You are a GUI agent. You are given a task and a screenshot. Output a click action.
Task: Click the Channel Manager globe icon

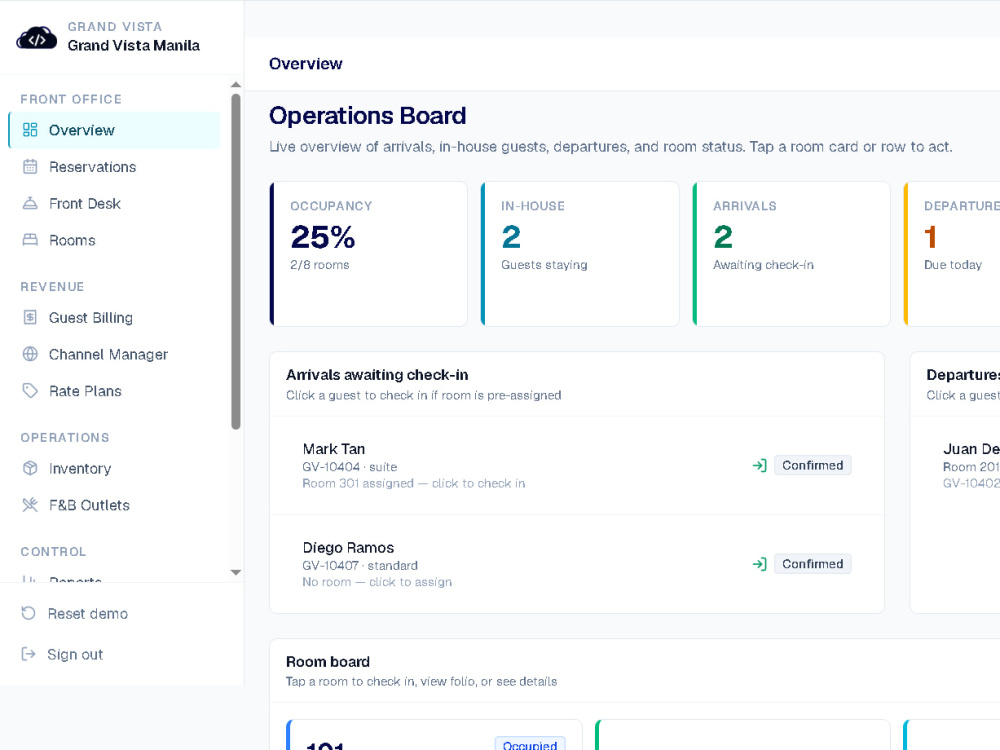tap(30, 354)
